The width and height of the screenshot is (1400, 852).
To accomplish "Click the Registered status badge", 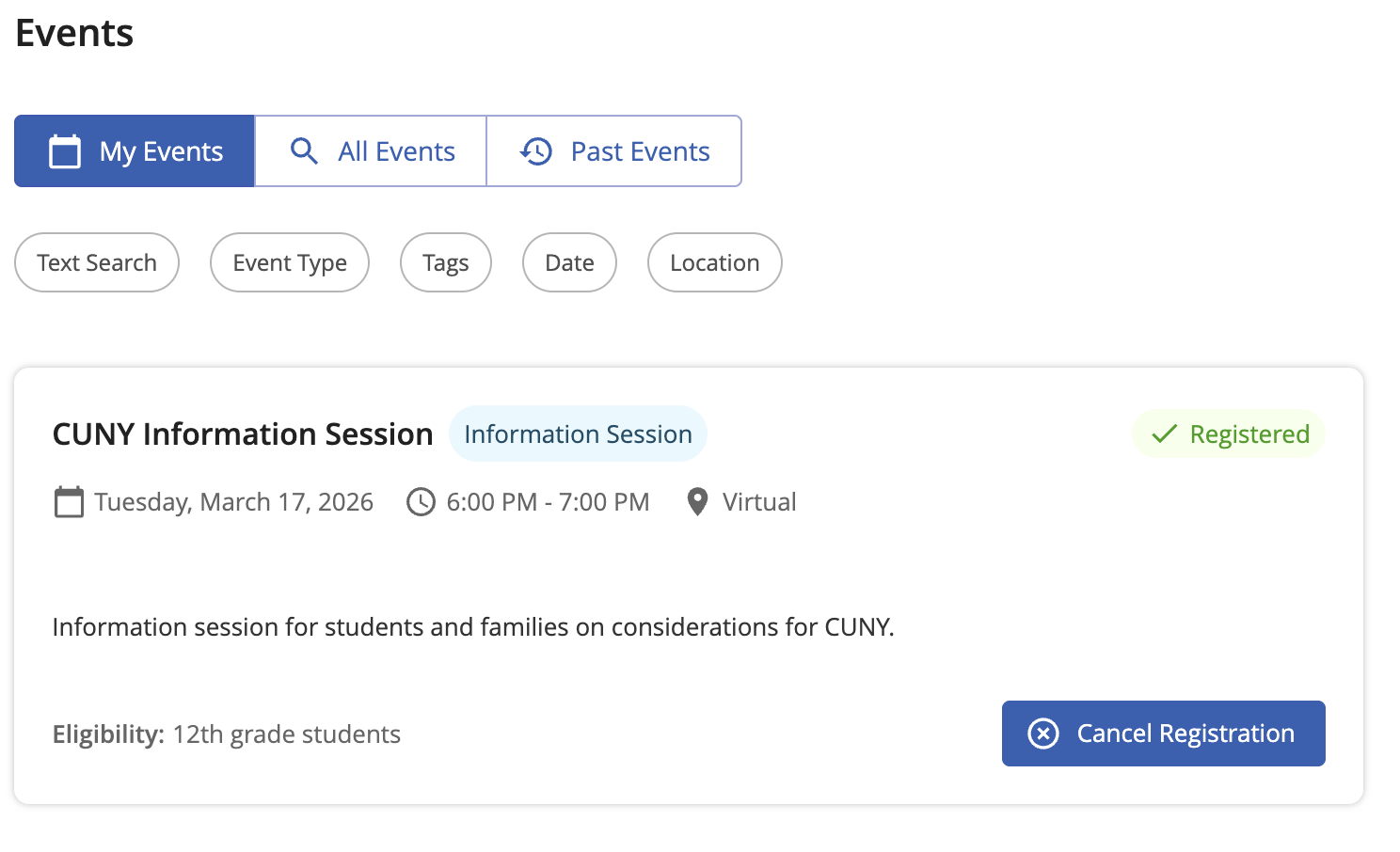I will 1229,434.
